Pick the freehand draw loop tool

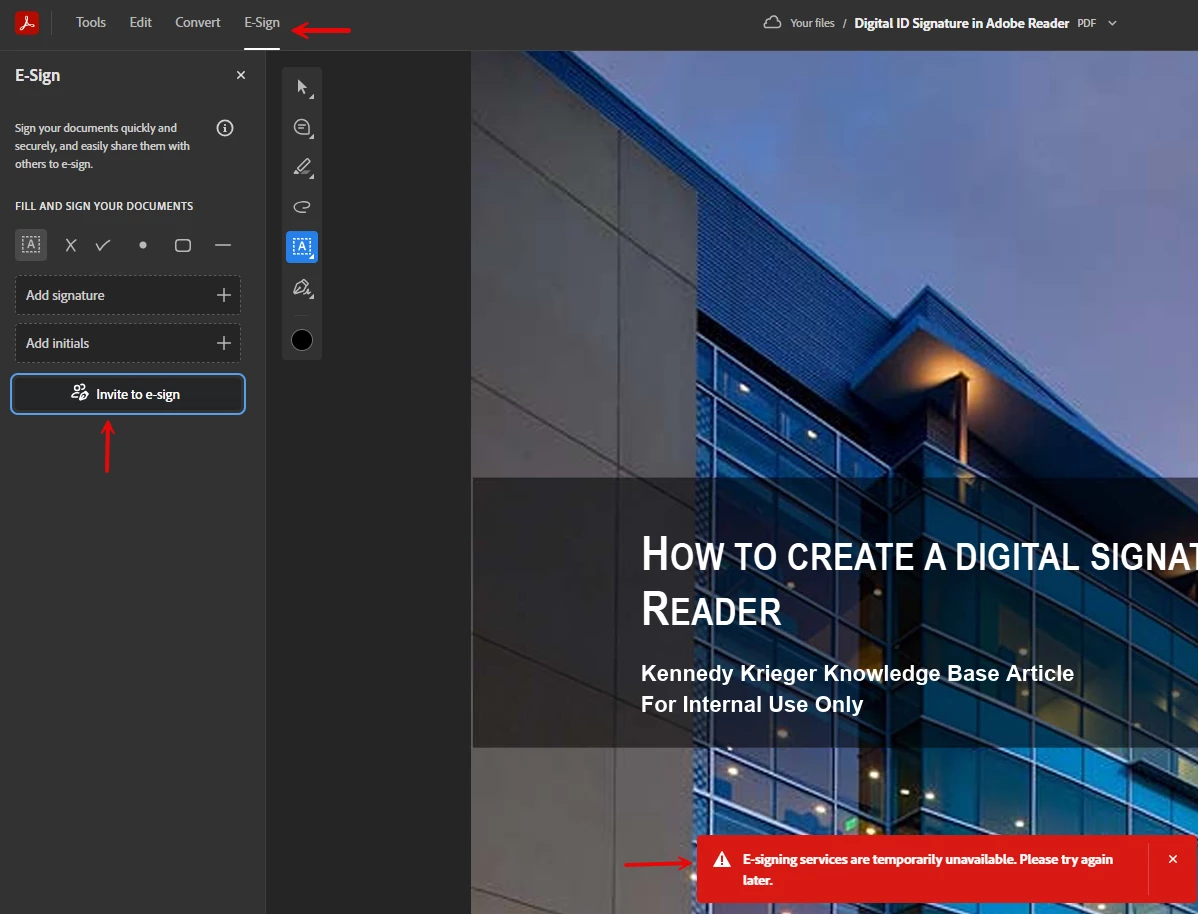[x=302, y=207]
